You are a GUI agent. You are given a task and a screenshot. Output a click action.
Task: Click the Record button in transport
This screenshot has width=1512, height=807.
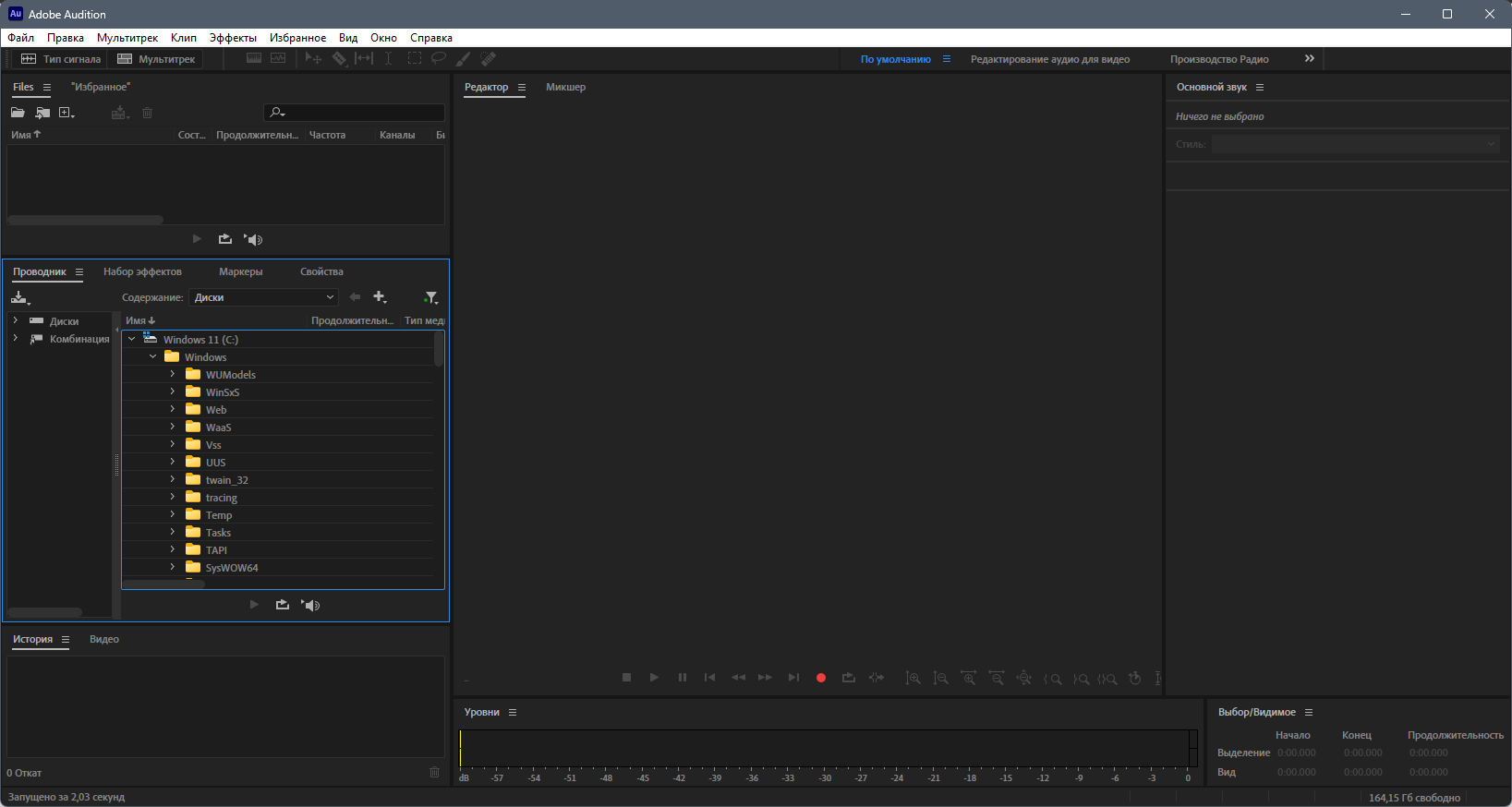click(820, 678)
